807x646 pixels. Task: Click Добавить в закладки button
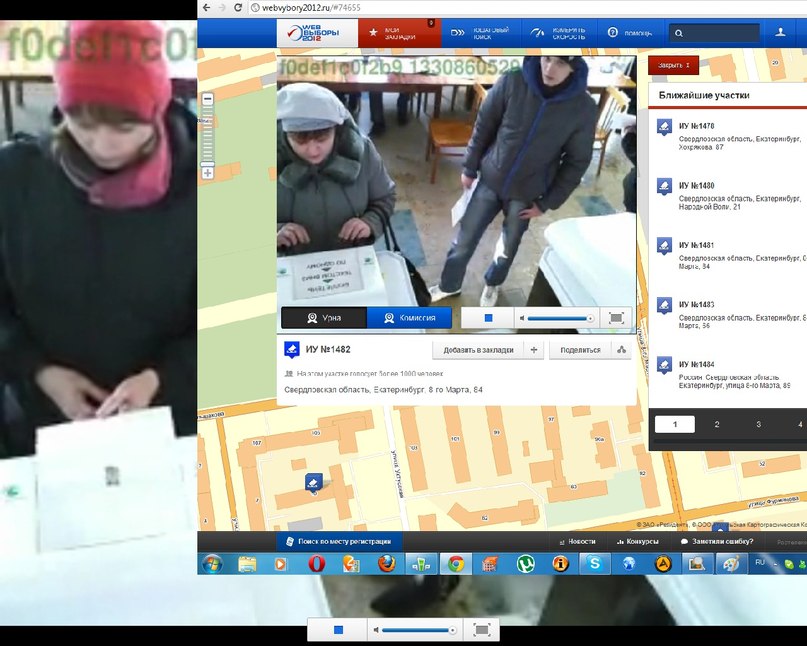[x=478, y=349]
